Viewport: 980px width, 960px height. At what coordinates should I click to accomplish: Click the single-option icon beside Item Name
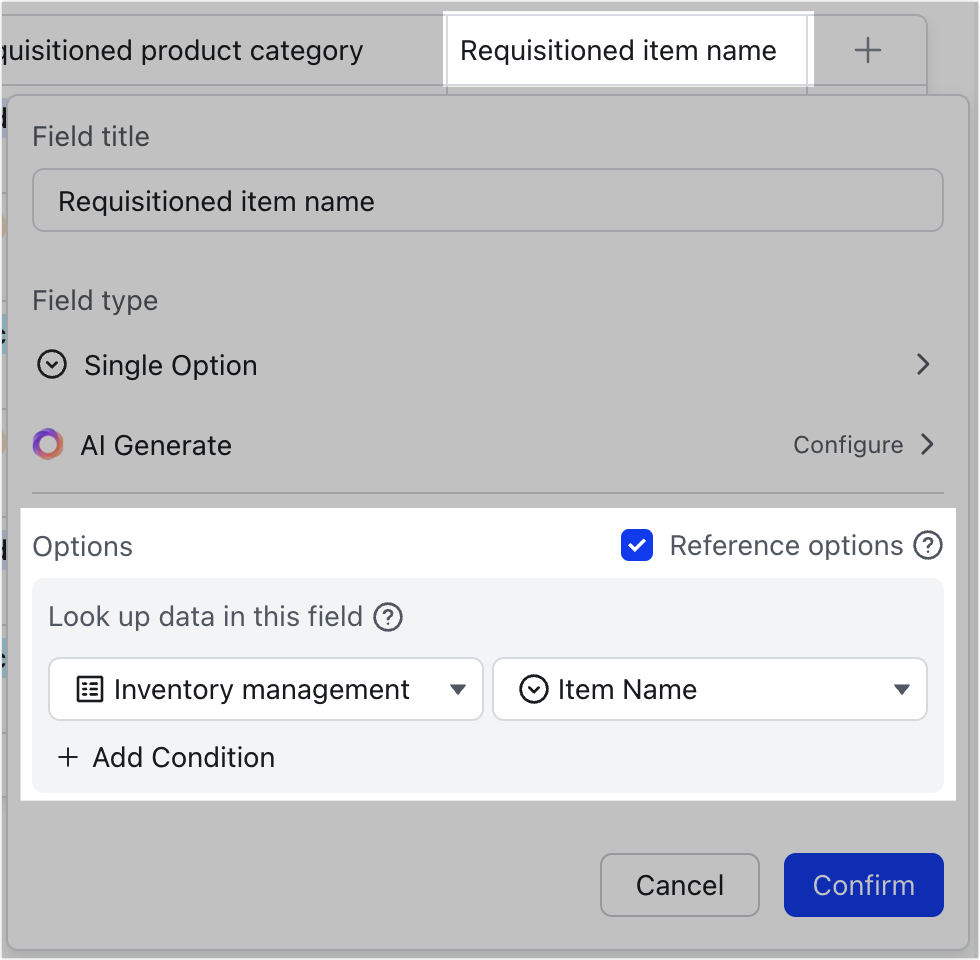533,689
